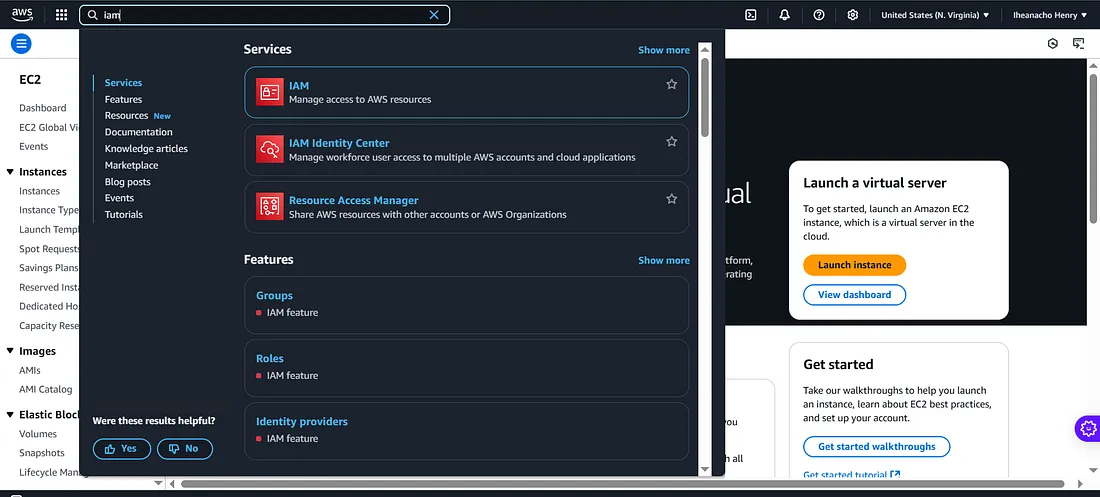Image resolution: width=1100 pixels, height=497 pixels.
Task: Collapse the Elastic Block section in sidebar
Action: (x=11, y=414)
